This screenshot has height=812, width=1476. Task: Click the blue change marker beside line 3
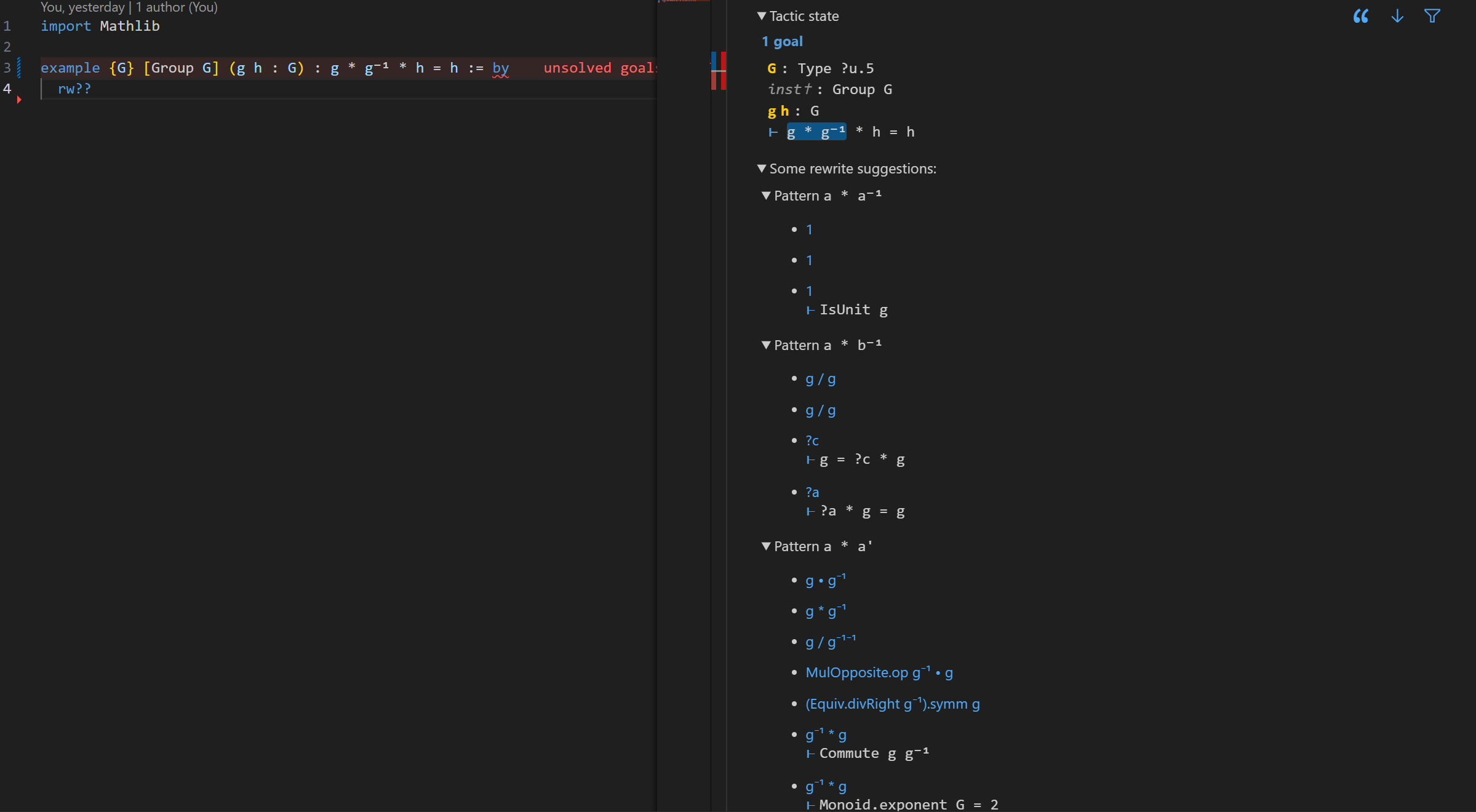19,68
